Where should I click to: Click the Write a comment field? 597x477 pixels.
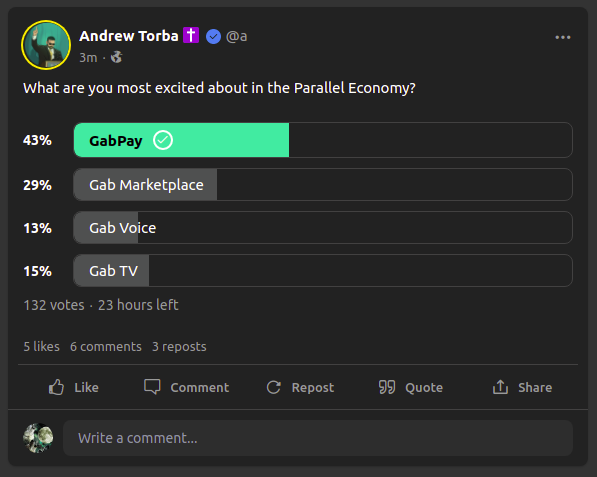318,438
